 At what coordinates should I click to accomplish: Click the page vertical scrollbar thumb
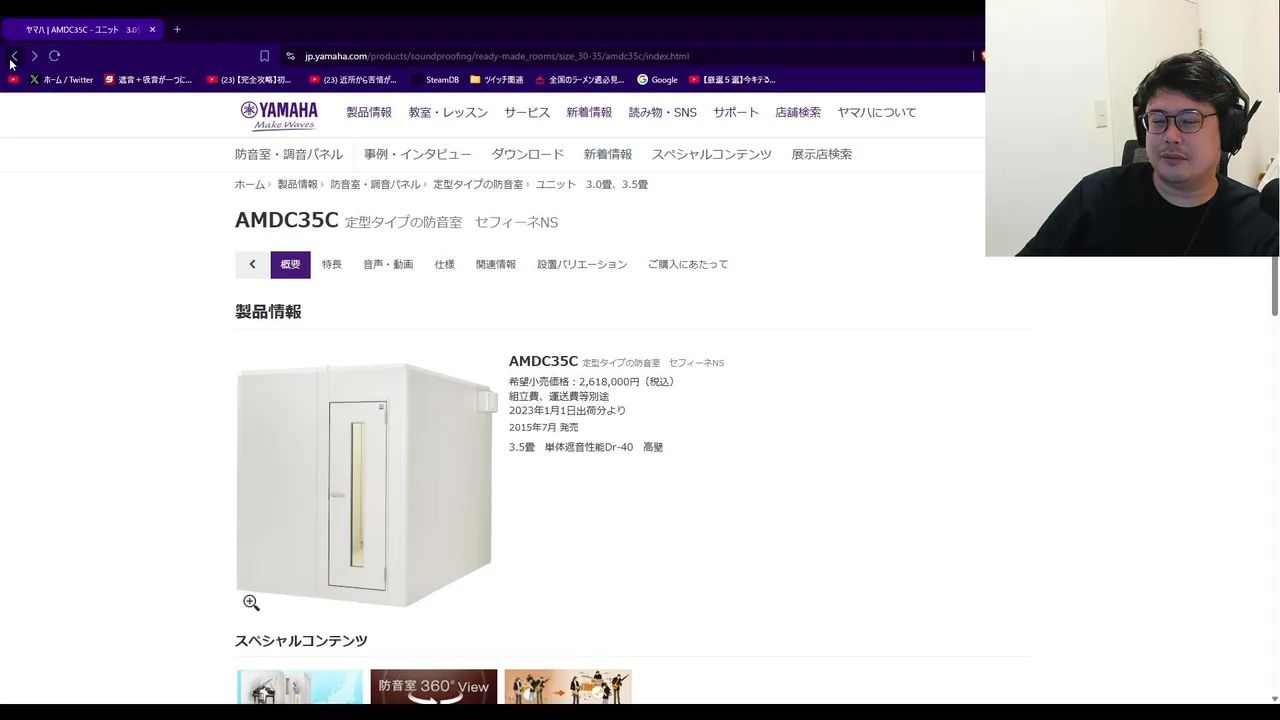pyautogui.click(x=1275, y=286)
